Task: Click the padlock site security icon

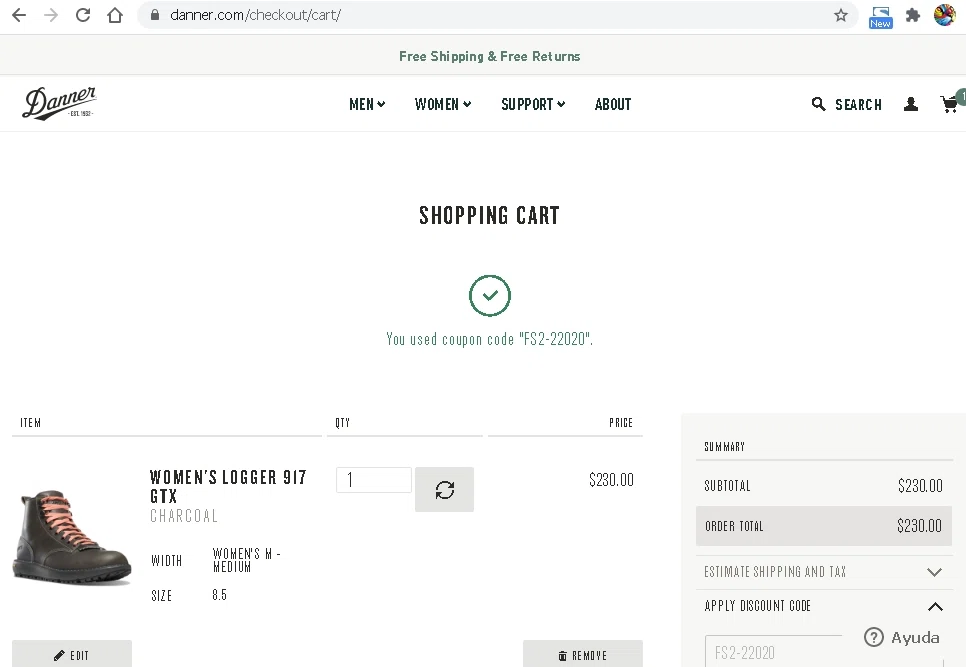Action: tap(155, 15)
